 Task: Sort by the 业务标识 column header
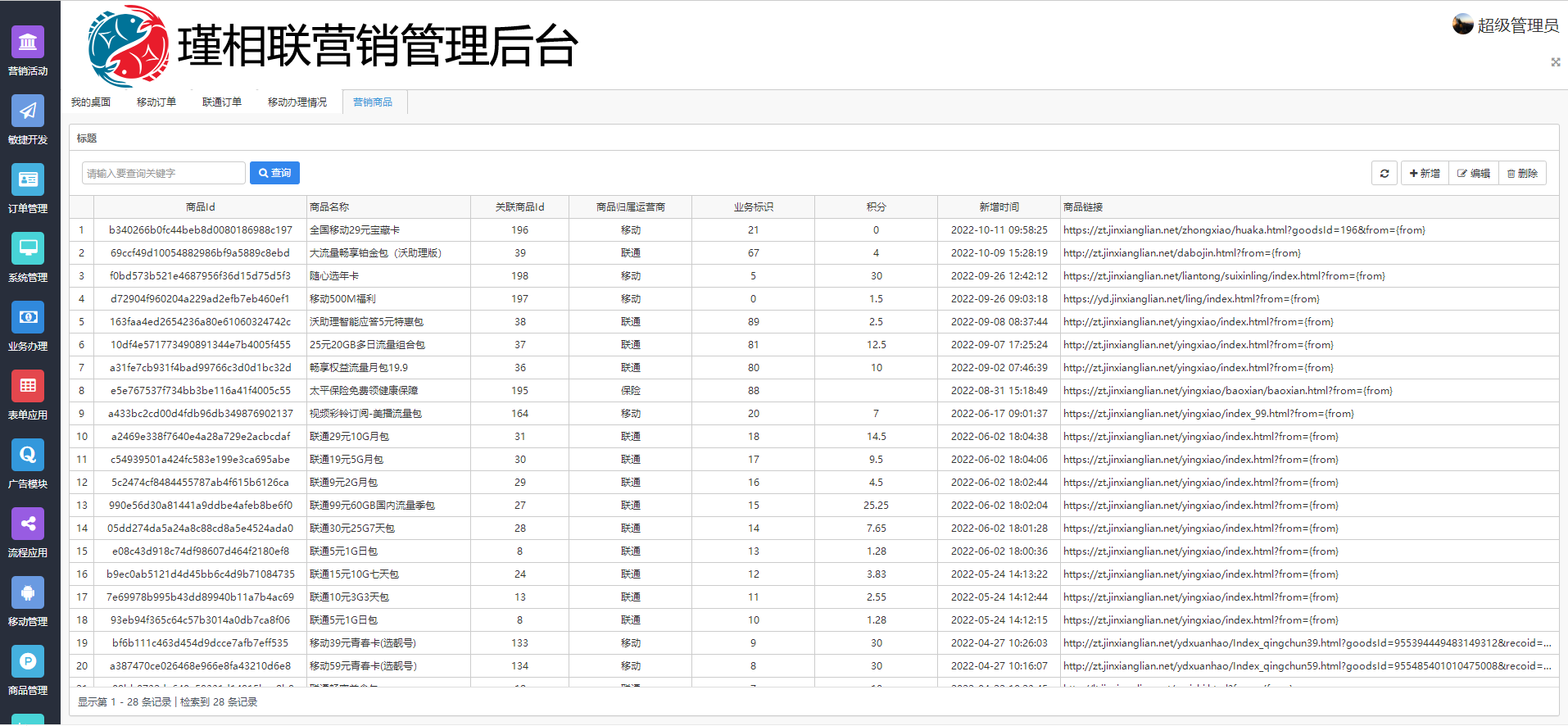pos(754,207)
